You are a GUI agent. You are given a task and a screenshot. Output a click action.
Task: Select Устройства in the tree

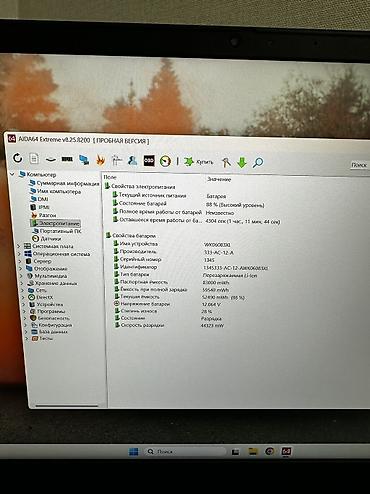pos(50,304)
